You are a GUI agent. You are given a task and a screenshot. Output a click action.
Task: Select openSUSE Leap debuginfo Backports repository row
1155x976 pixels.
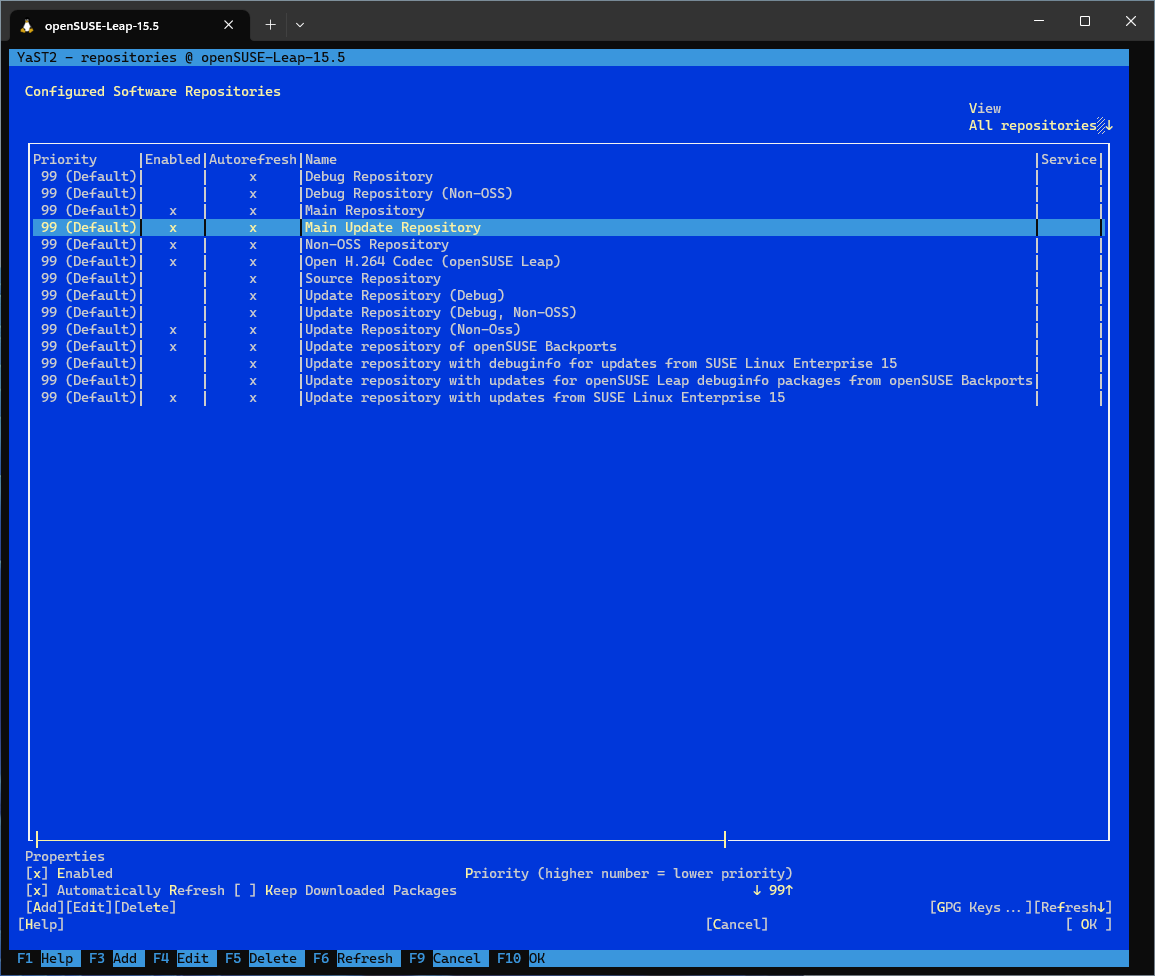pos(567,380)
